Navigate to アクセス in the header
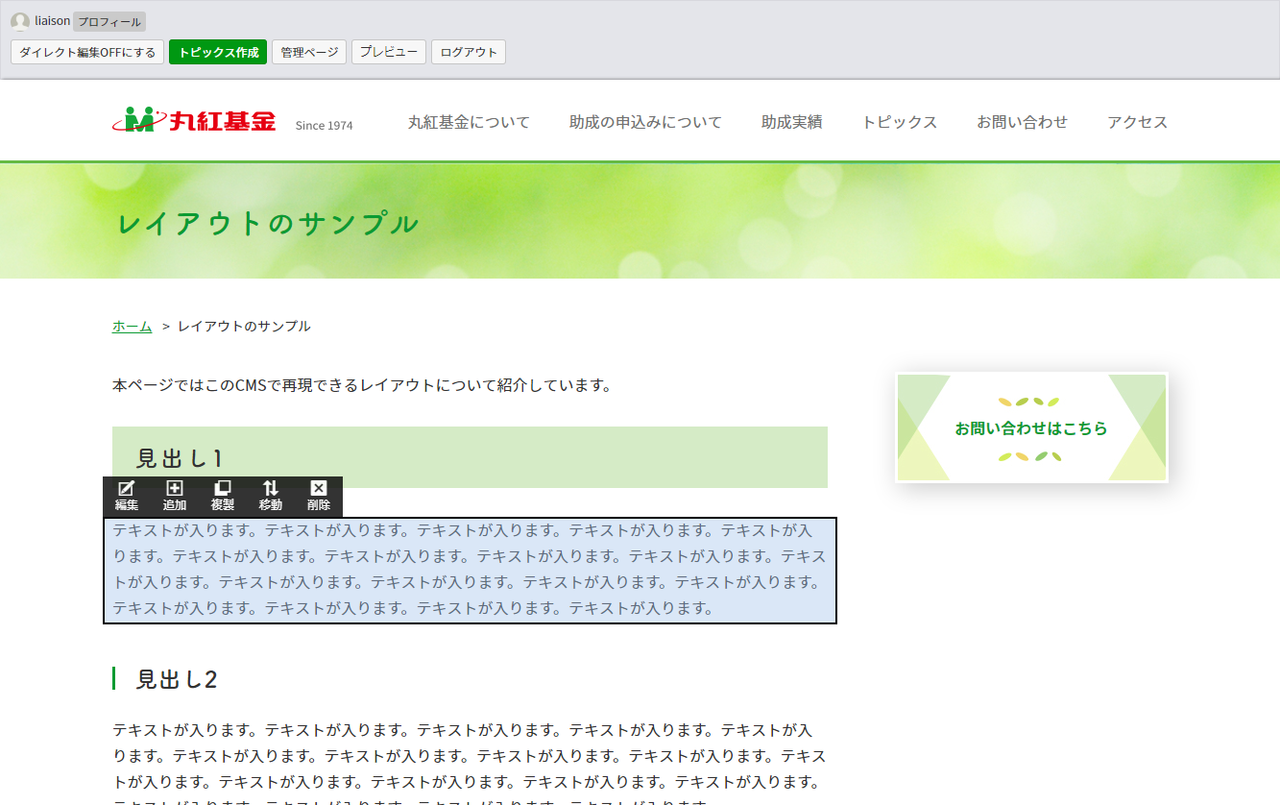This screenshot has width=1280, height=805. [x=1137, y=122]
